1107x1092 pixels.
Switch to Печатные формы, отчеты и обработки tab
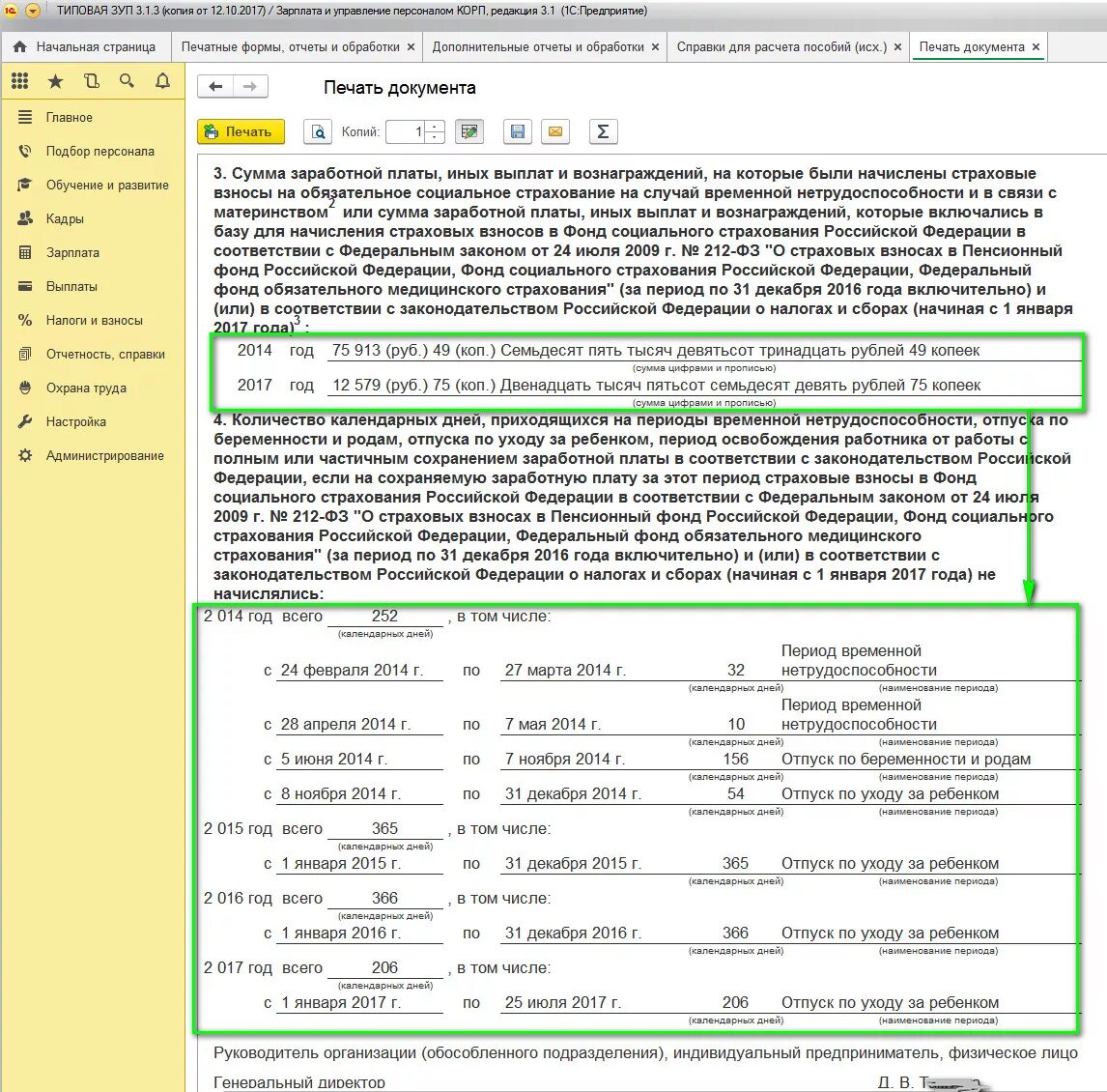click(290, 46)
